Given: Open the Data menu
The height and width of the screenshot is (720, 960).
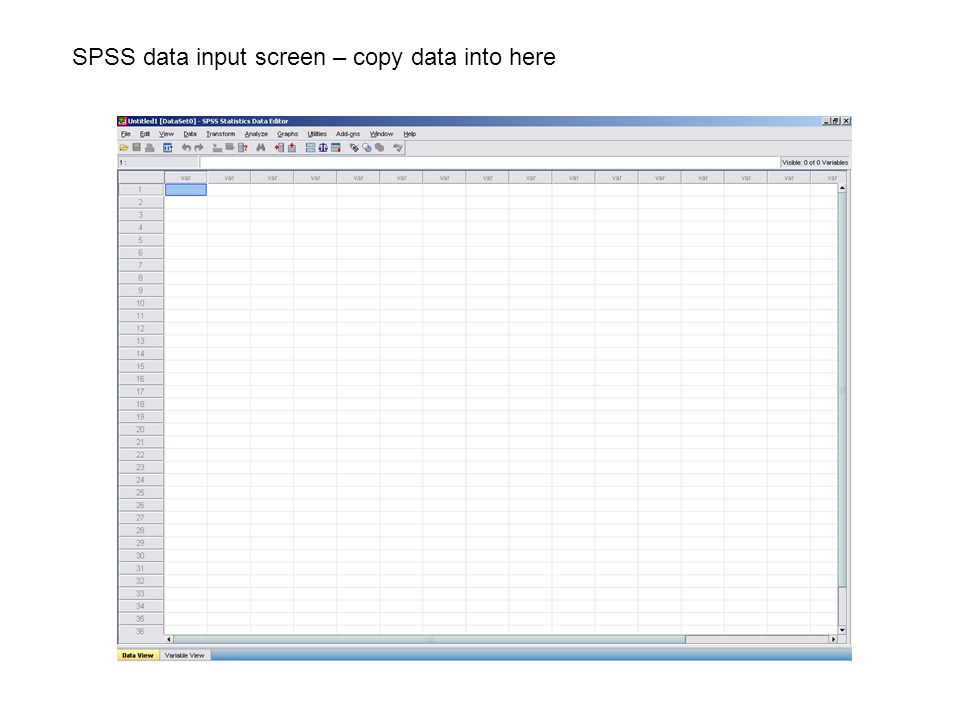Looking at the screenshot, I should [190, 134].
